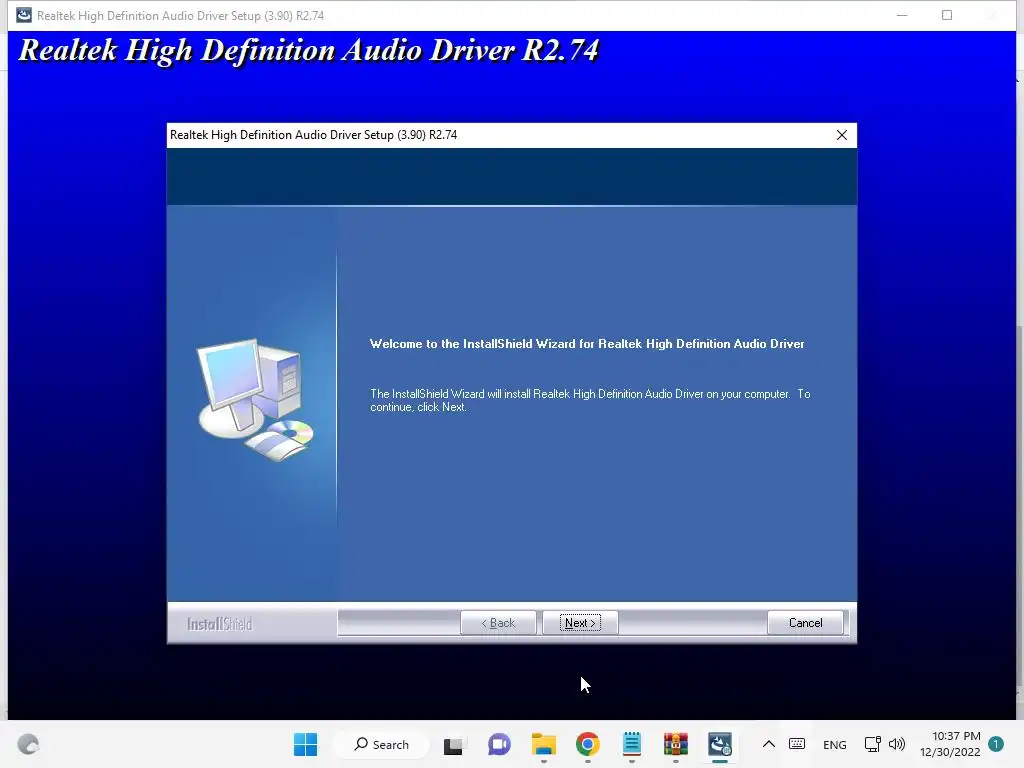Open File Explorer from the taskbar
Screen dimensions: 1024x768
(543, 744)
